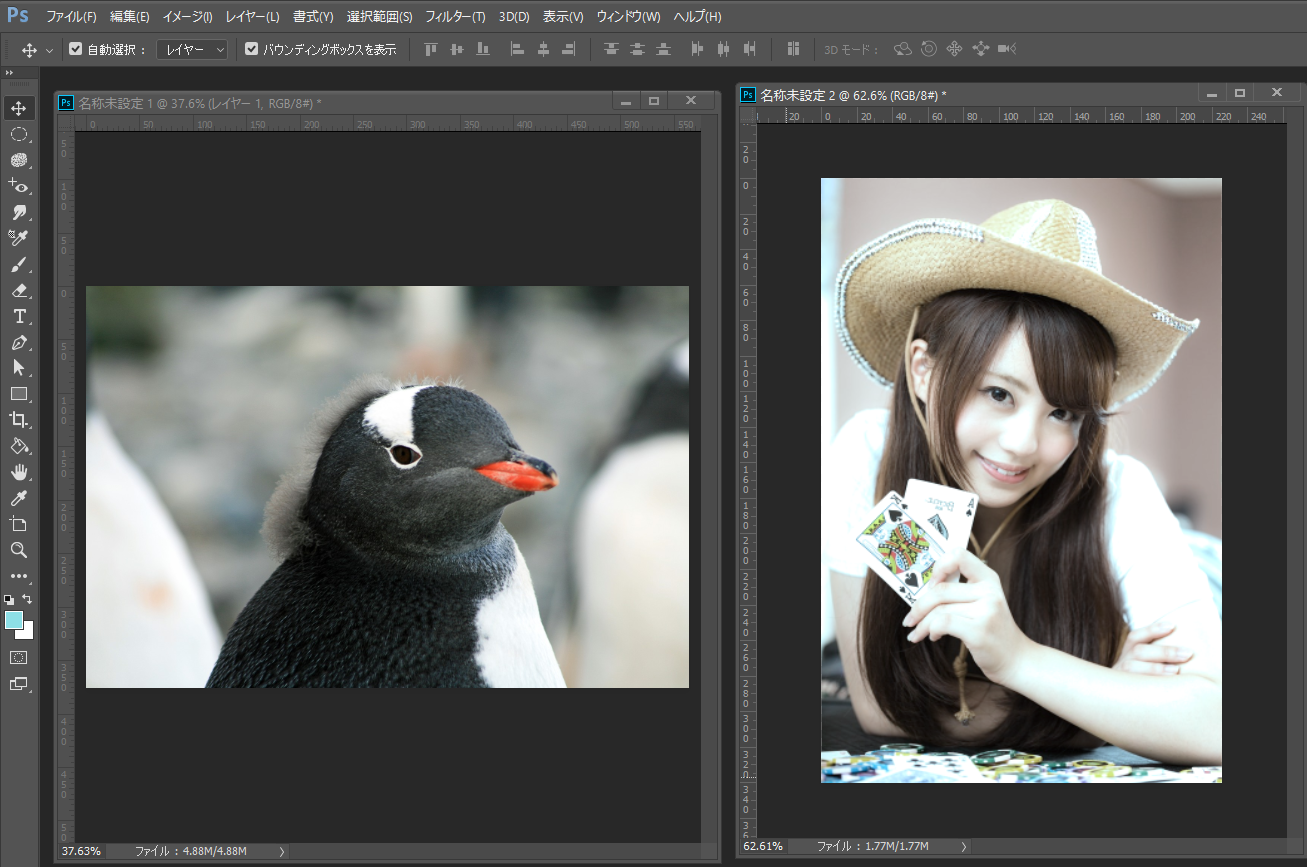Open status bar arrow in 名称未設定 2 window
The image size is (1307, 867).
click(x=964, y=846)
